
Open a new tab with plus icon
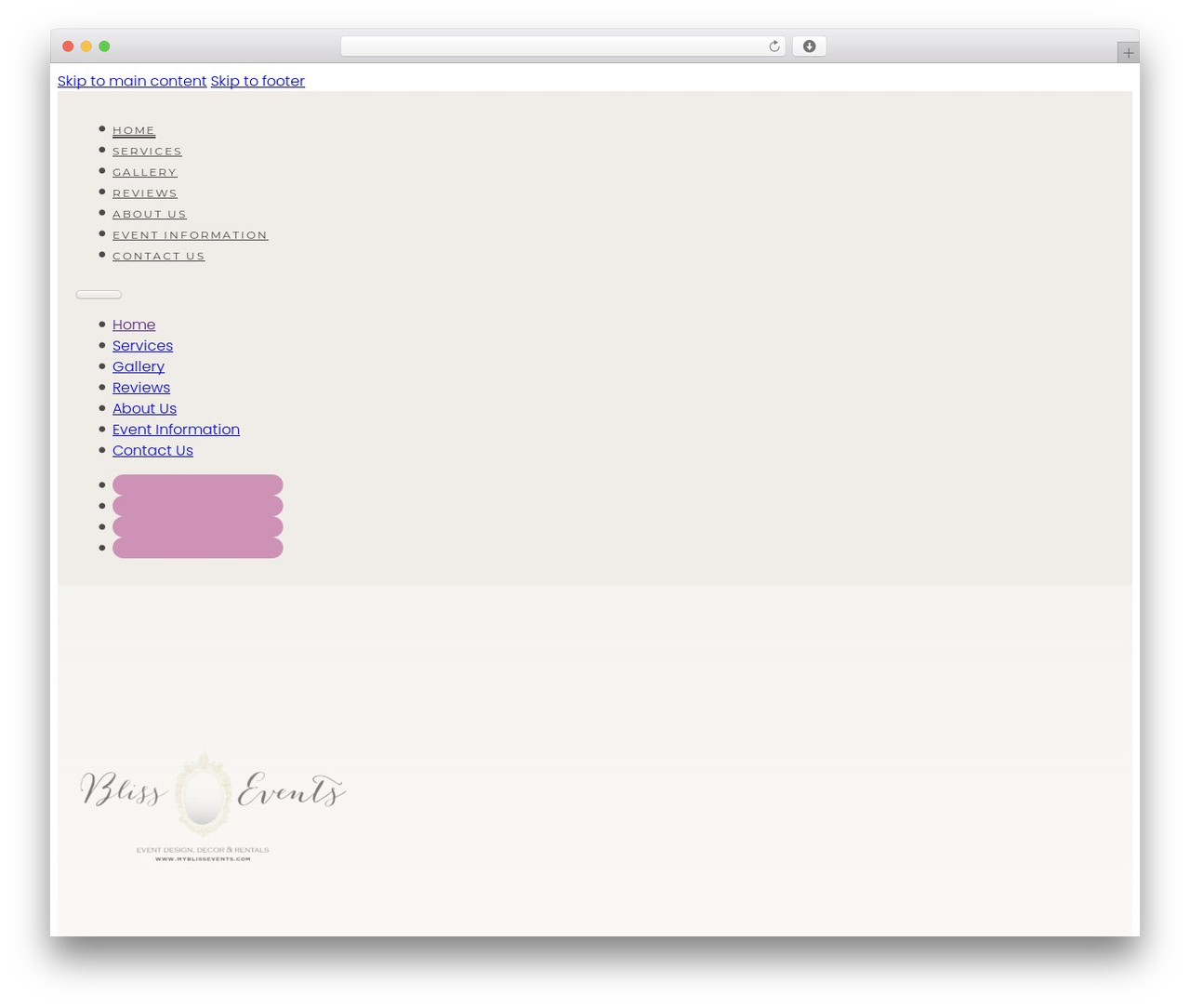tap(1128, 53)
